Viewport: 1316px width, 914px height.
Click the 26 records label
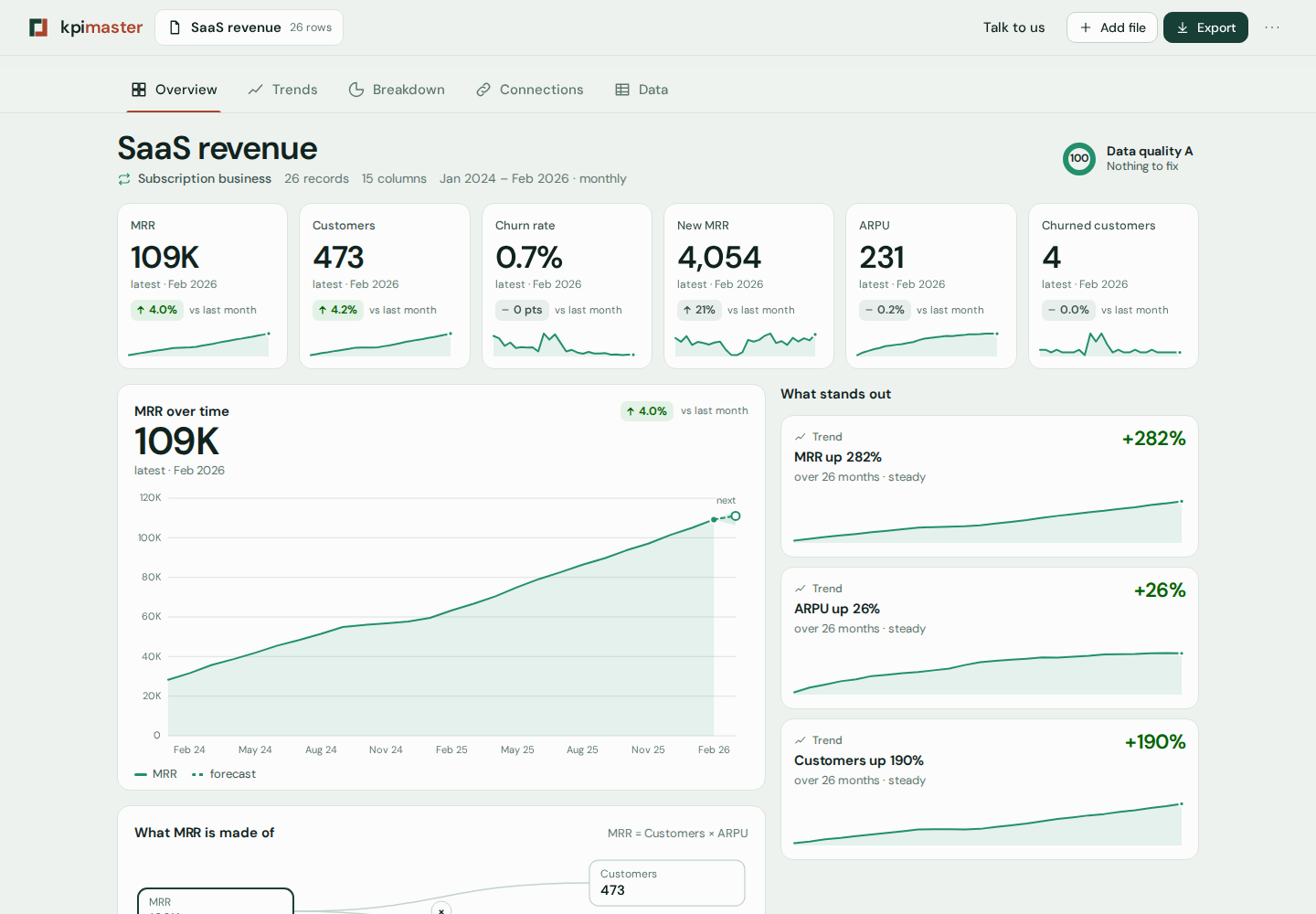pos(316,179)
